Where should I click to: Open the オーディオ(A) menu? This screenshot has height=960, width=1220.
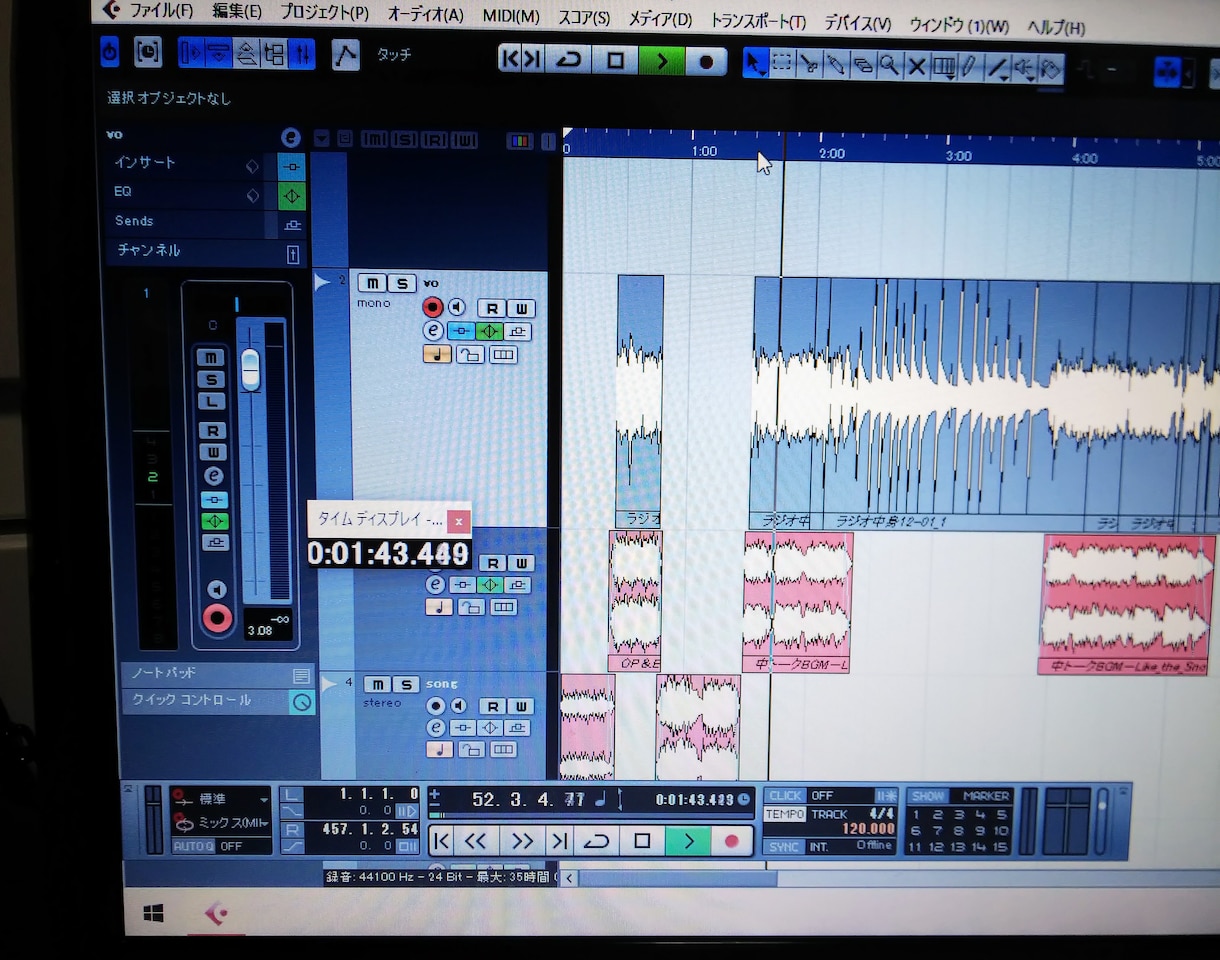(x=425, y=14)
